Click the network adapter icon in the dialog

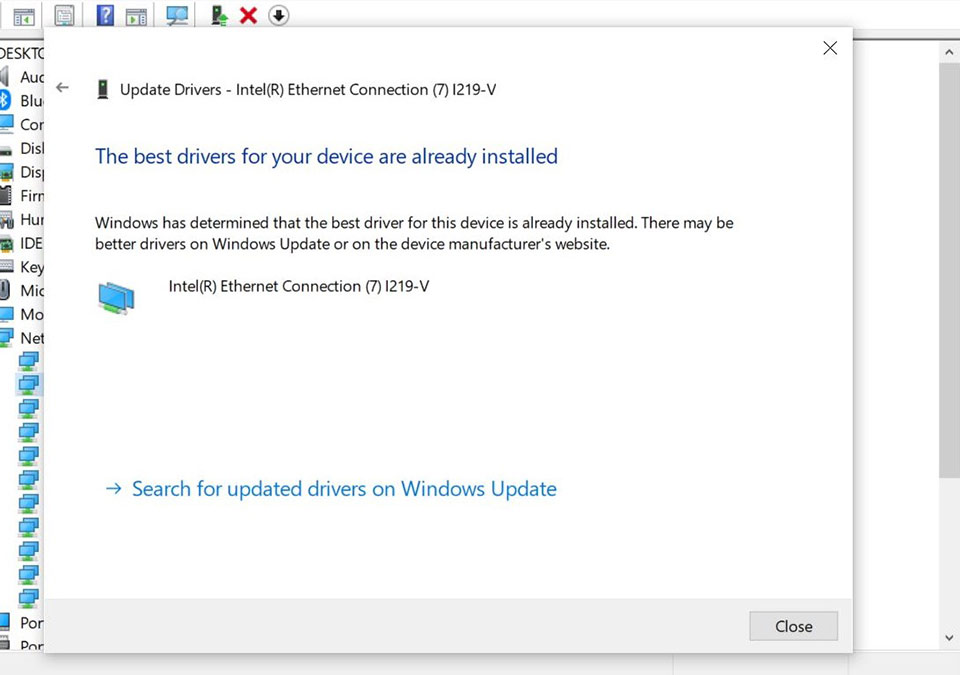[x=116, y=298]
